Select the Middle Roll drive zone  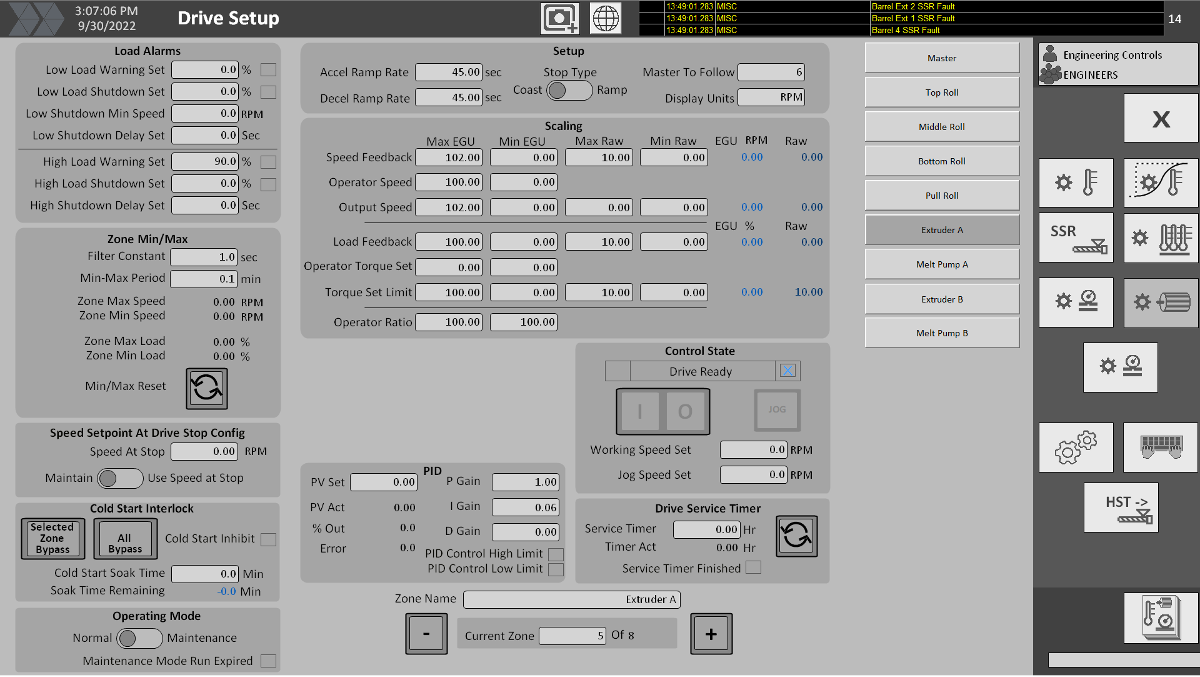click(942, 127)
